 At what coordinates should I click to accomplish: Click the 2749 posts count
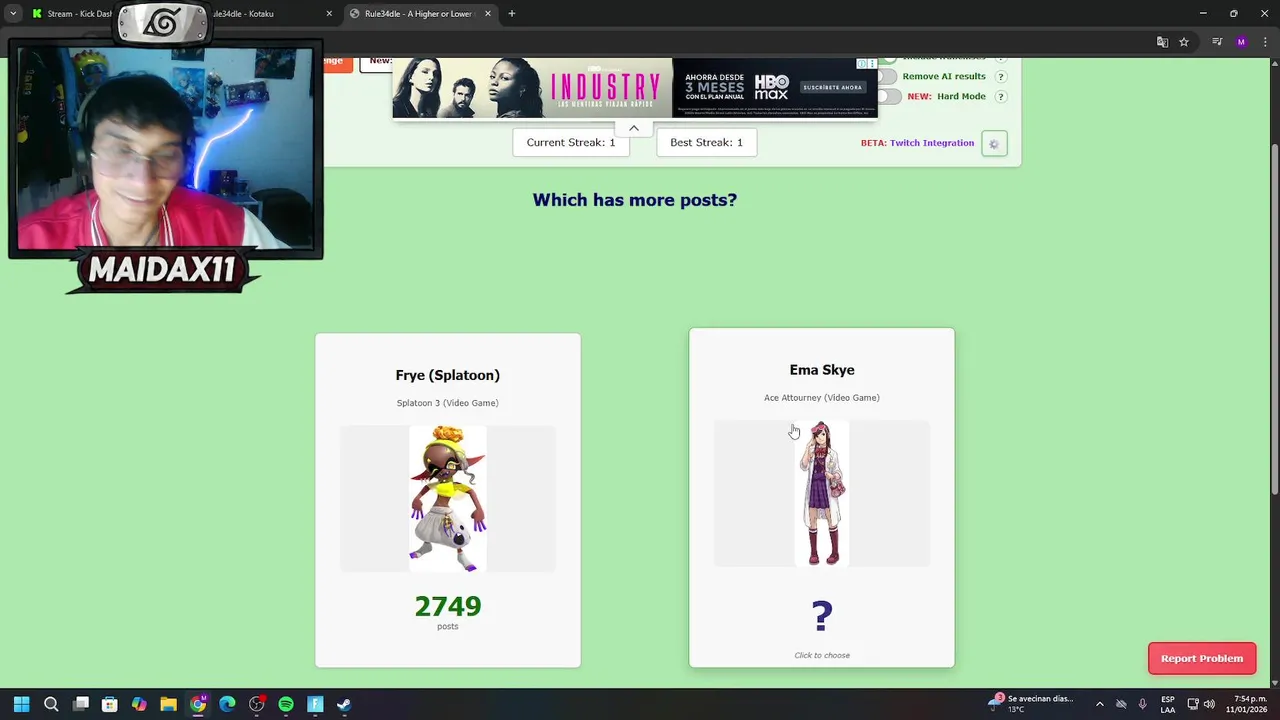[448, 606]
